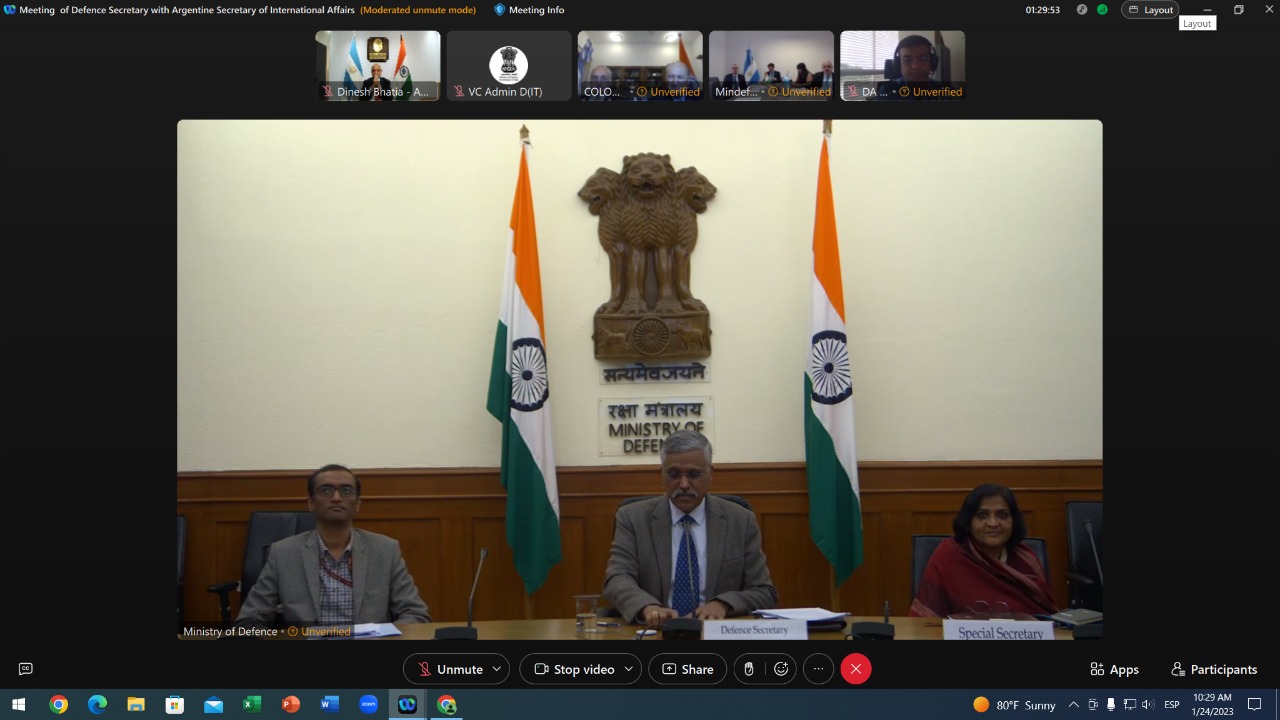1280x720 pixels.
Task: Open File Explorer from taskbar
Action: 136,705
